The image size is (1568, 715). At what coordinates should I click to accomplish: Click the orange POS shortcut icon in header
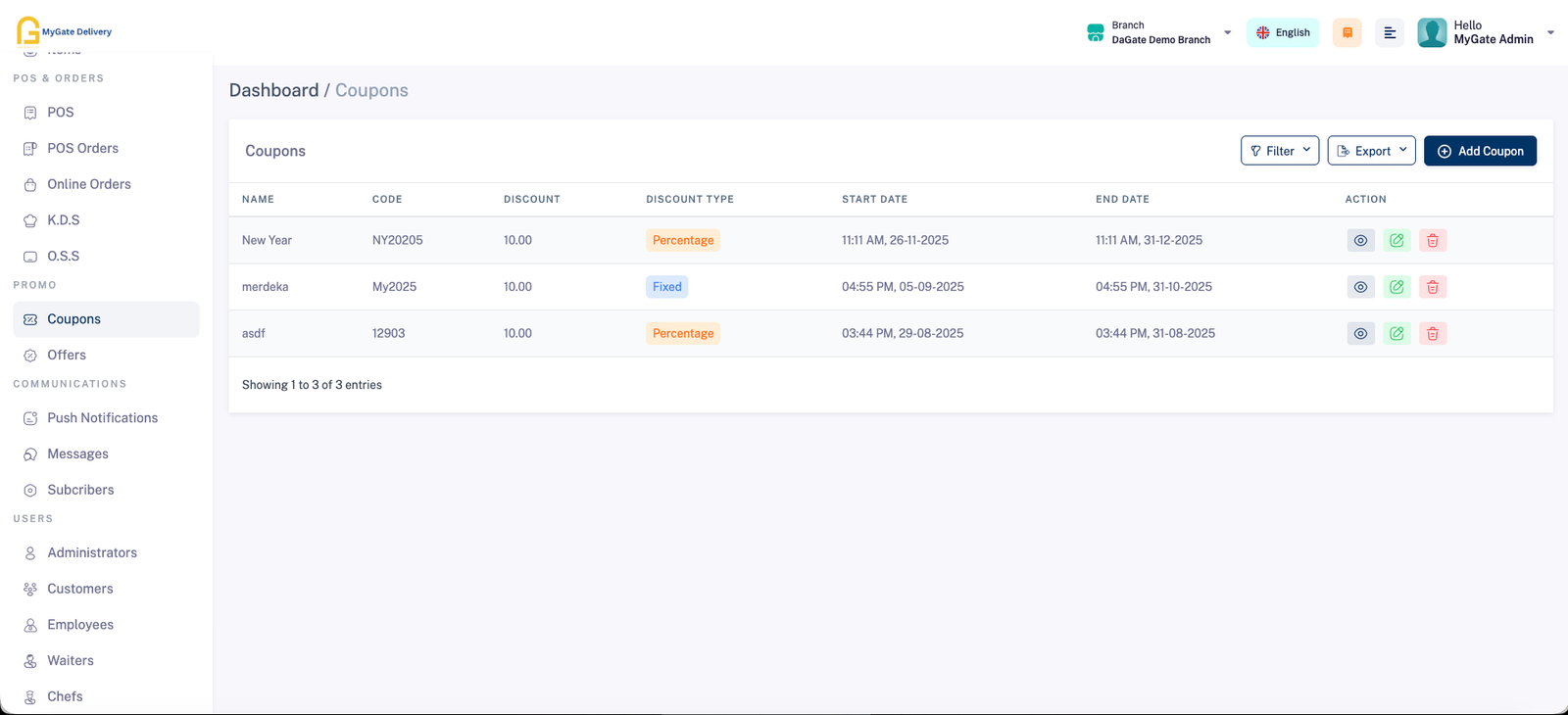coord(1347,32)
